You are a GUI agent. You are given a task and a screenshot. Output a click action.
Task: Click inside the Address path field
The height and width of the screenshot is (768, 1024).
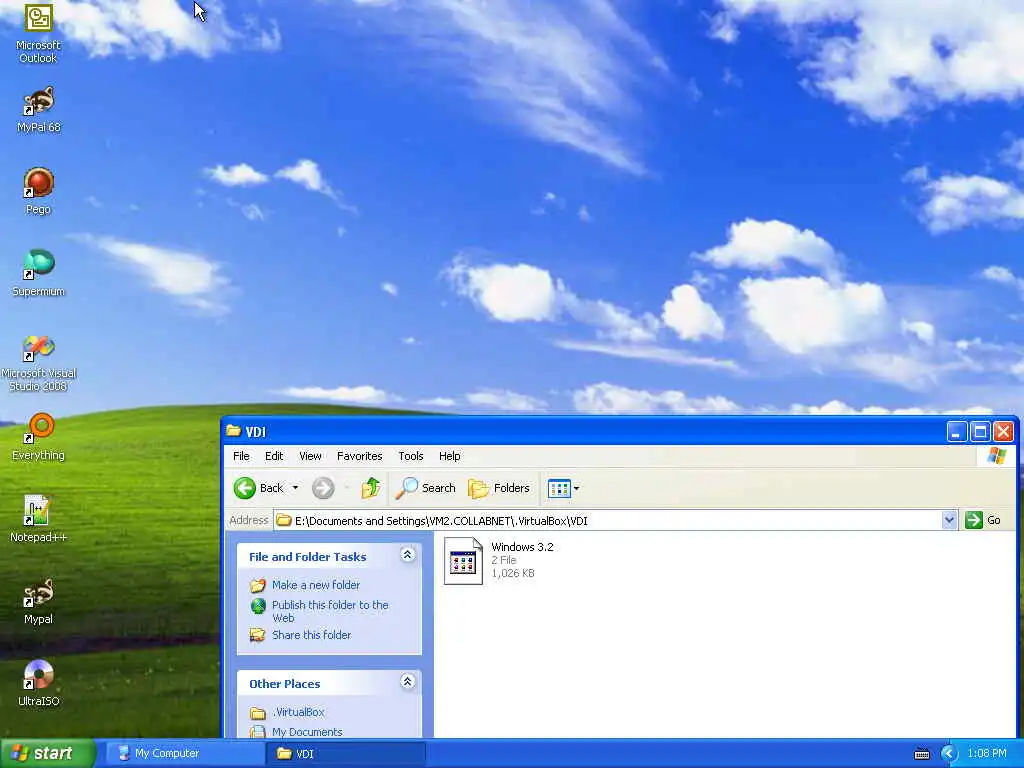607,520
